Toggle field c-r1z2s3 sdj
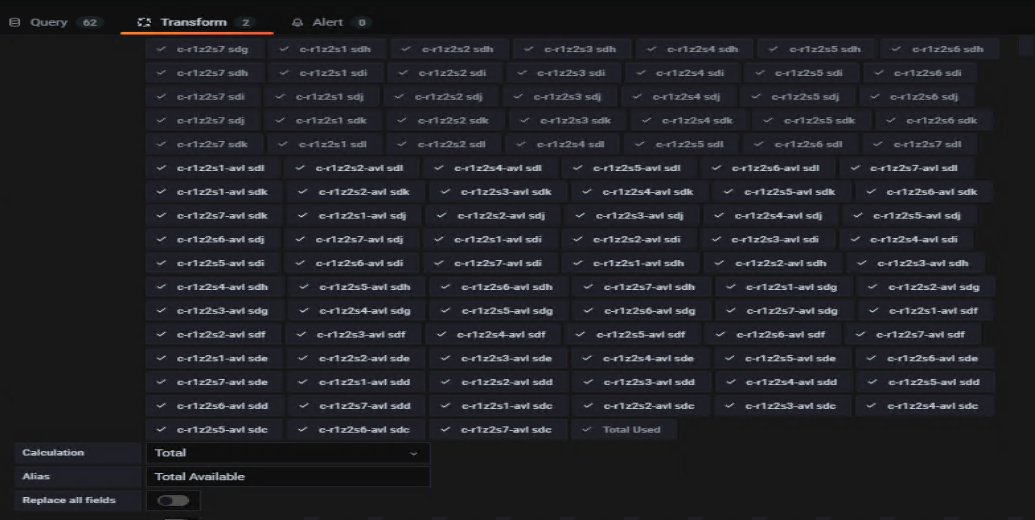 click(560, 96)
